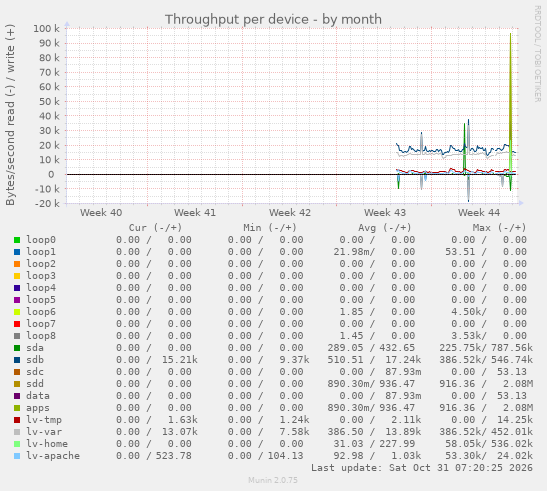Click the lv-home max write '536.02k'
Screen dimensions: 547x491
click(512, 444)
